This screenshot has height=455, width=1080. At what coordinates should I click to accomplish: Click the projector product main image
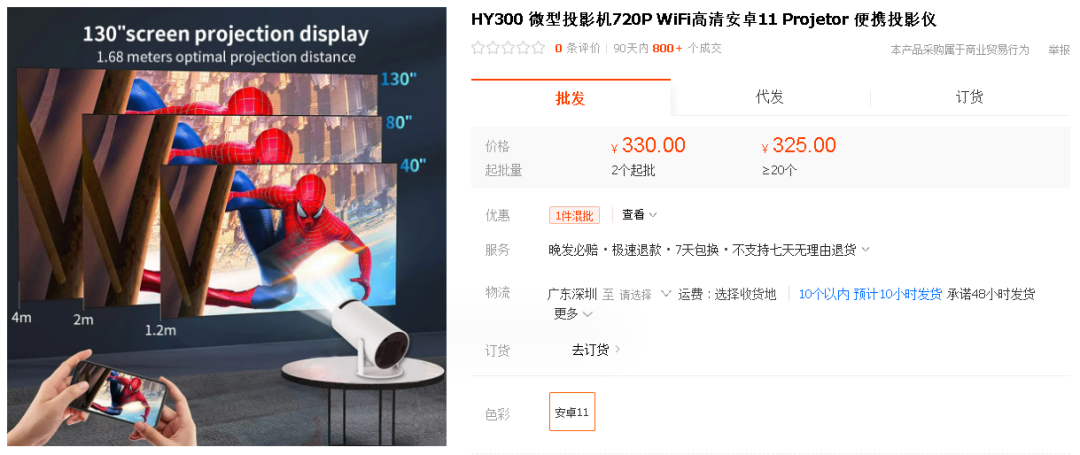227,226
